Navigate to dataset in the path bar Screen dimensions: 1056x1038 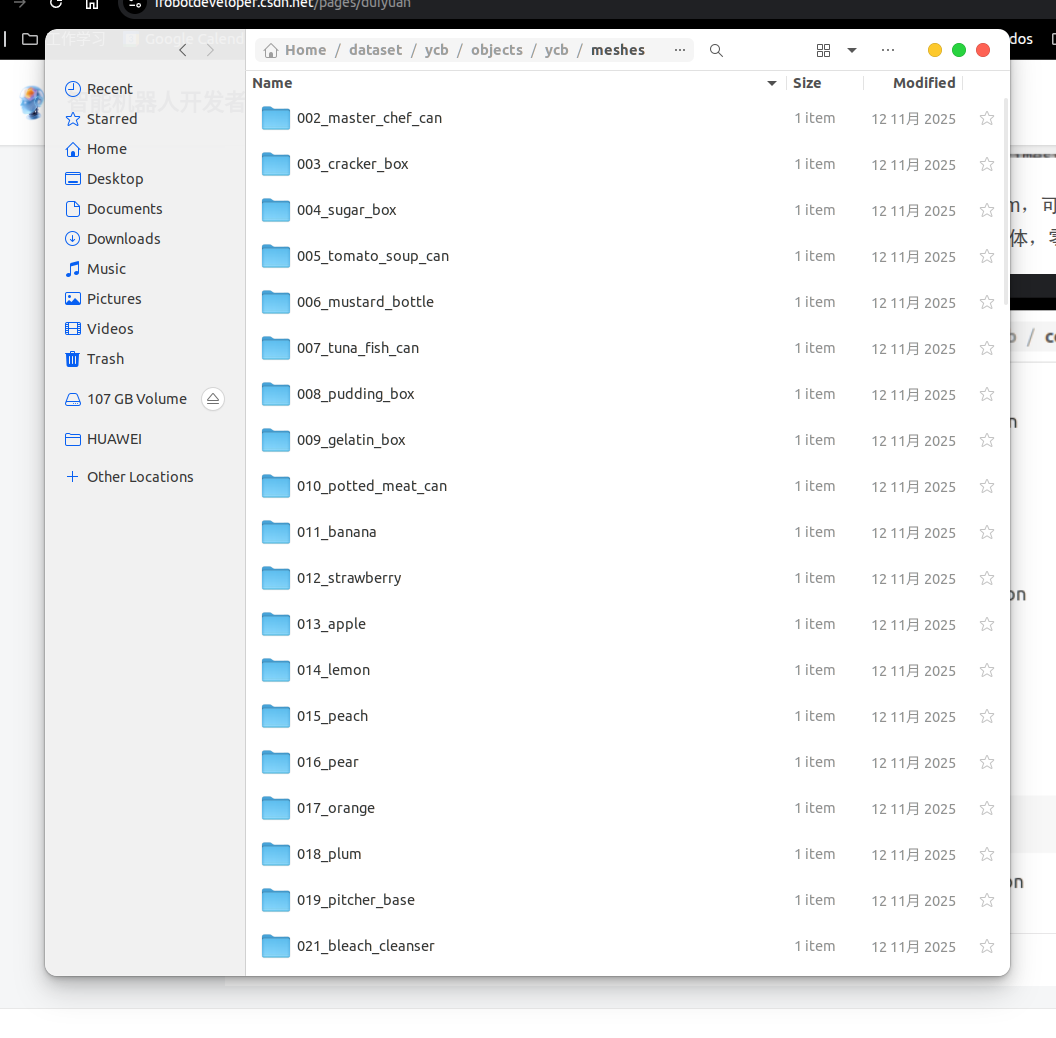pos(375,51)
